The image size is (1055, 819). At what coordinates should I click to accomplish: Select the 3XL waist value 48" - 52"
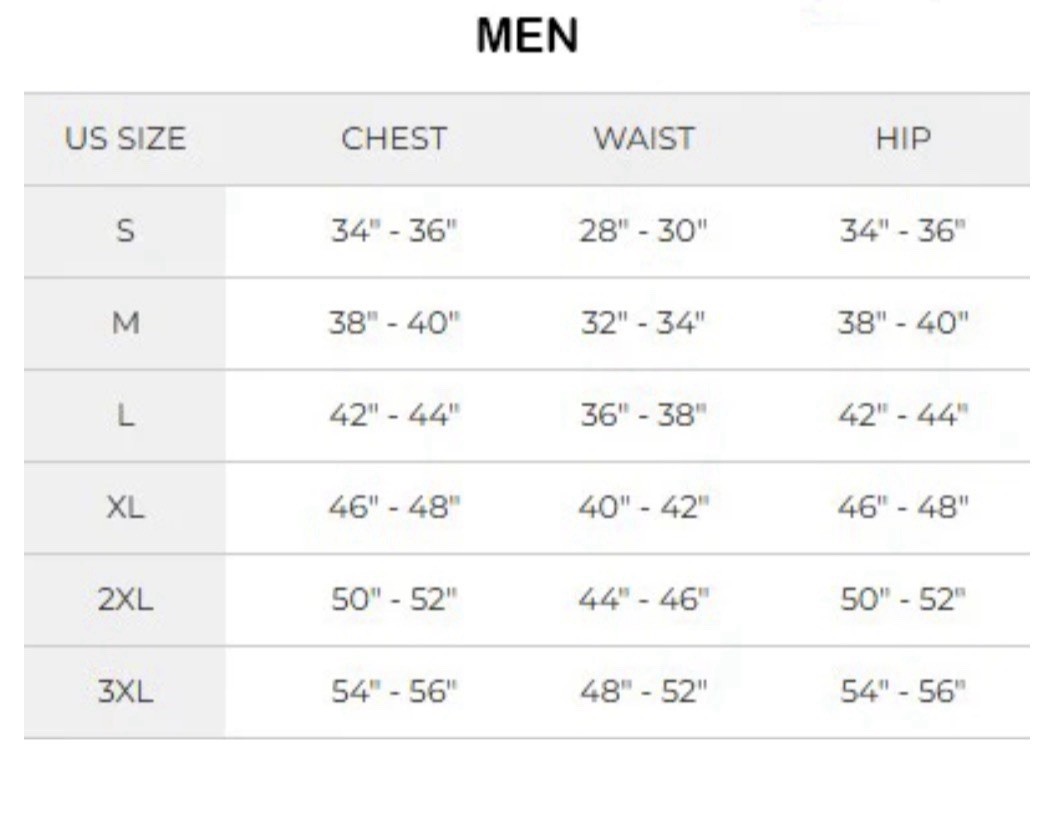[643, 692]
